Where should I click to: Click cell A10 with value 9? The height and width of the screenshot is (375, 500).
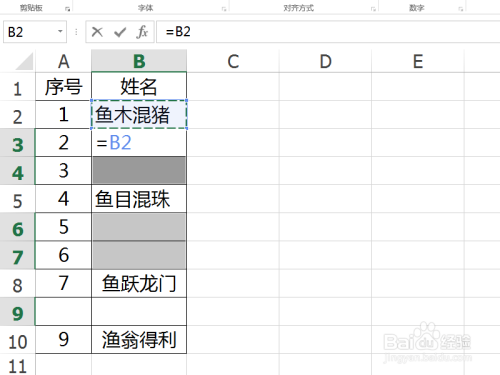63,340
